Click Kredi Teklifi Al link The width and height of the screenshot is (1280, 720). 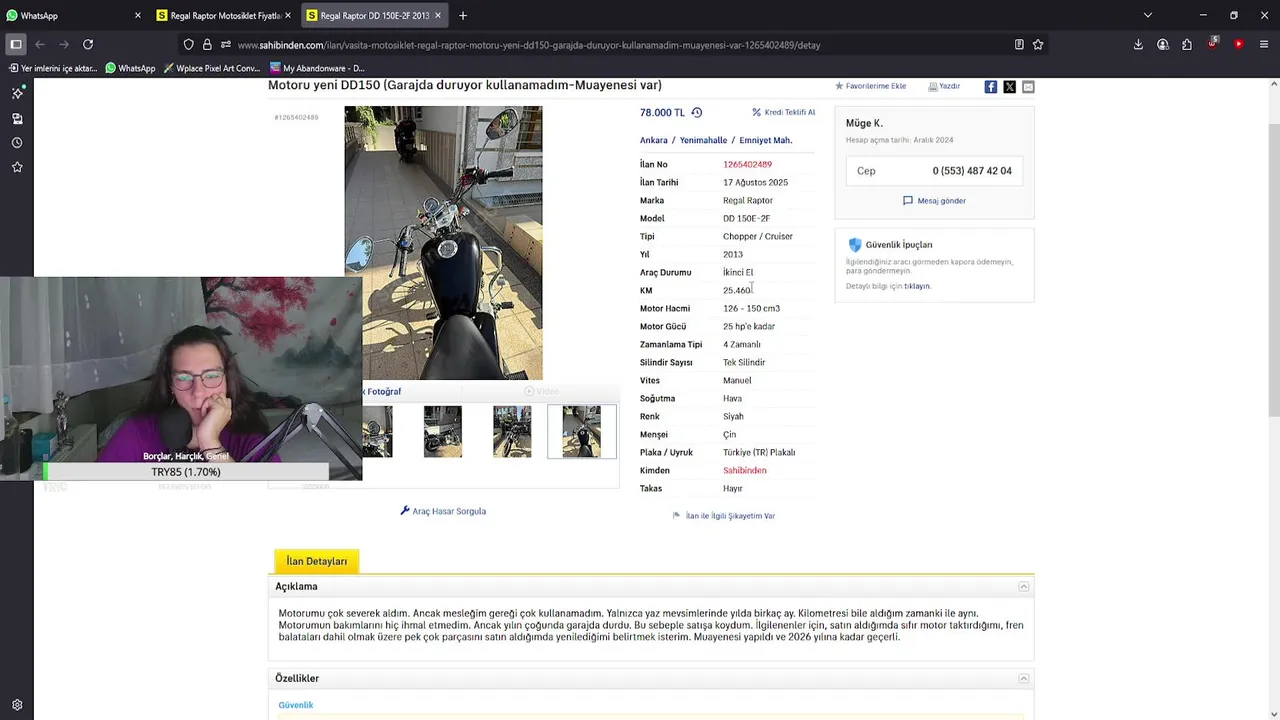point(783,113)
